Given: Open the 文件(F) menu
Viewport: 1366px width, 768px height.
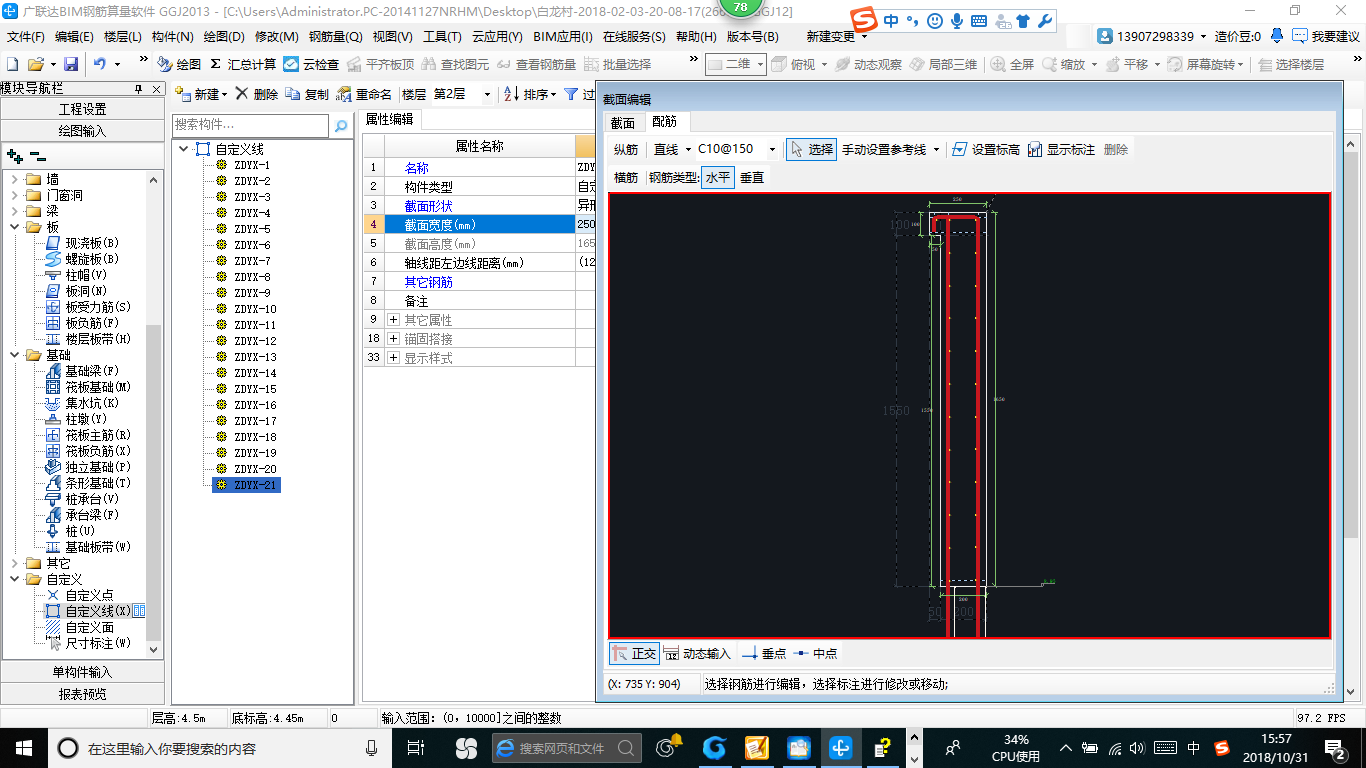Looking at the screenshot, I should point(26,36).
